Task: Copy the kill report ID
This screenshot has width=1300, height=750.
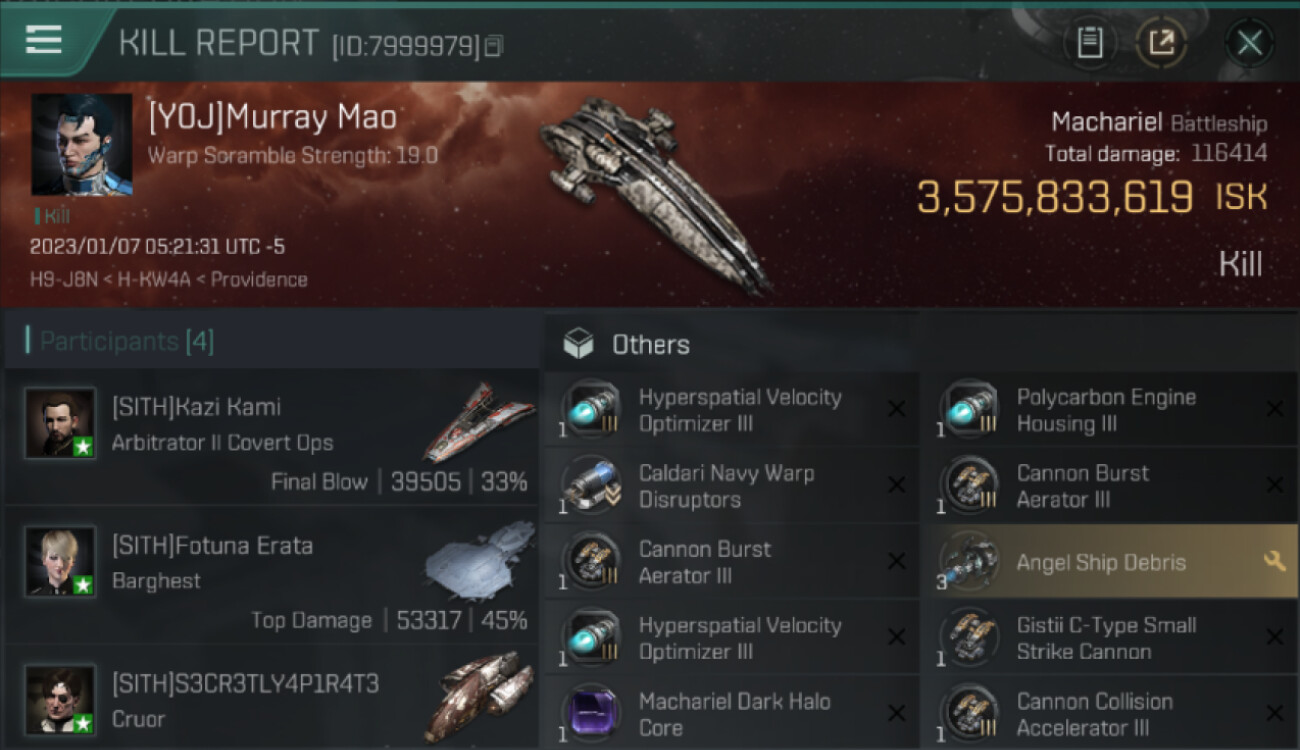Action: coord(493,46)
